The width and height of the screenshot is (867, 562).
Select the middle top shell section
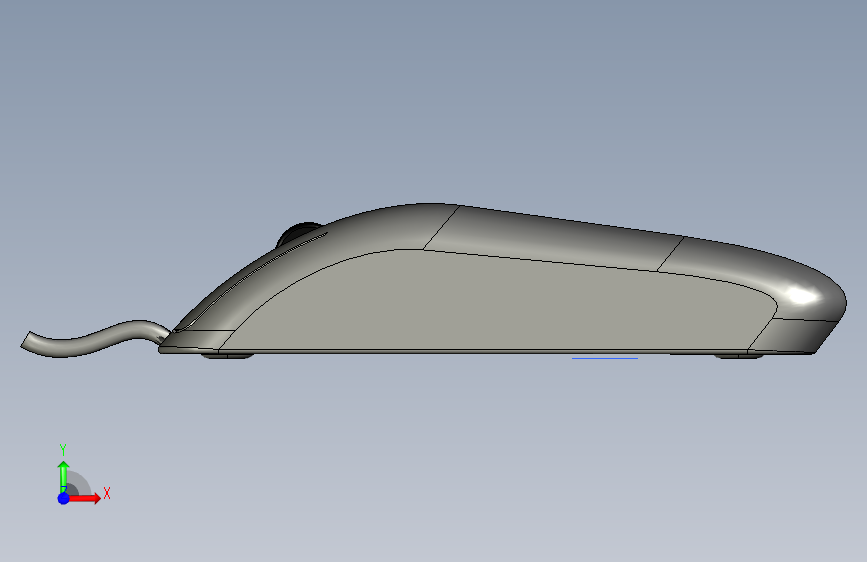pyautogui.click(x=553, y=237)
